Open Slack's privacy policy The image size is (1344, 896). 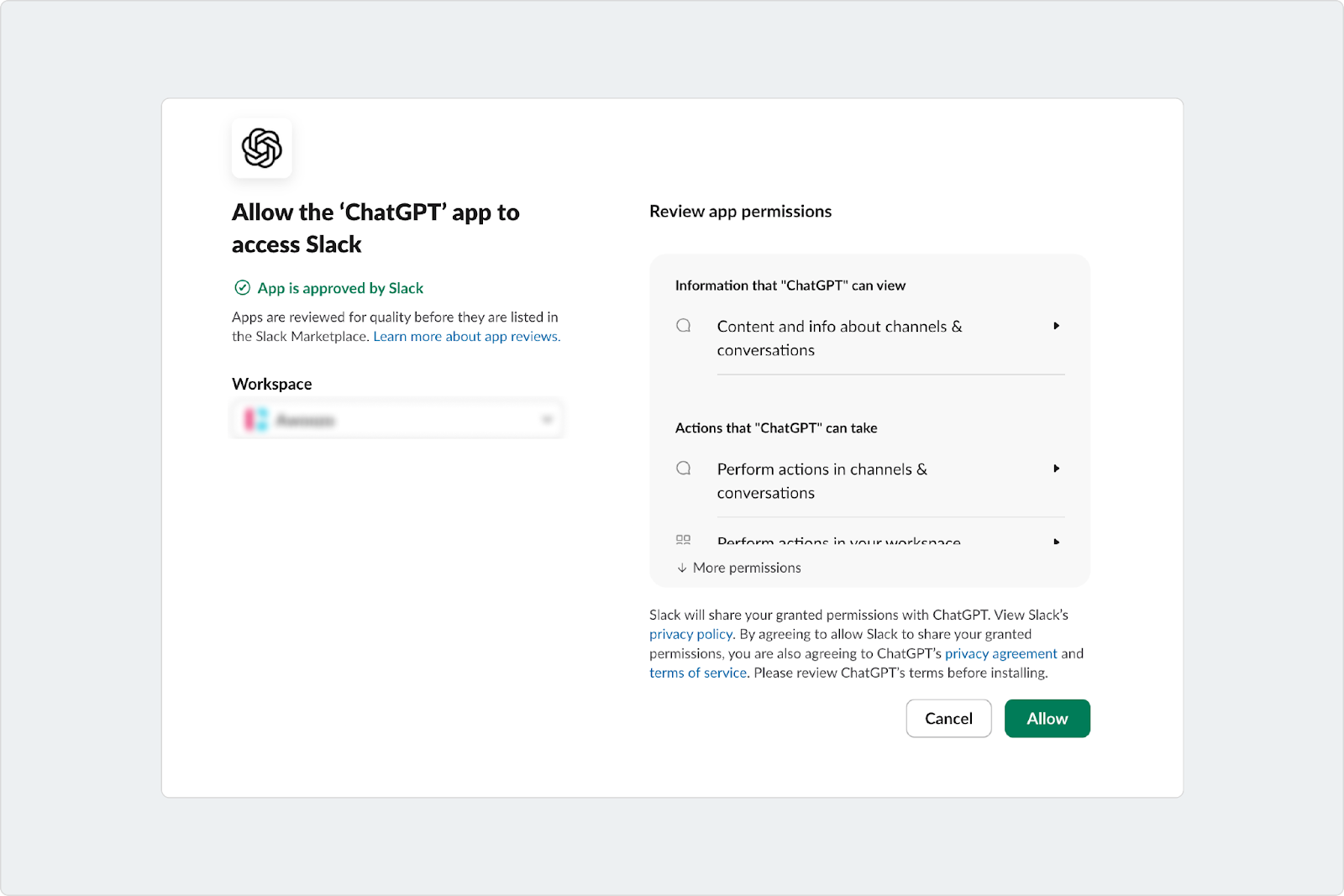tap(690, 634)
